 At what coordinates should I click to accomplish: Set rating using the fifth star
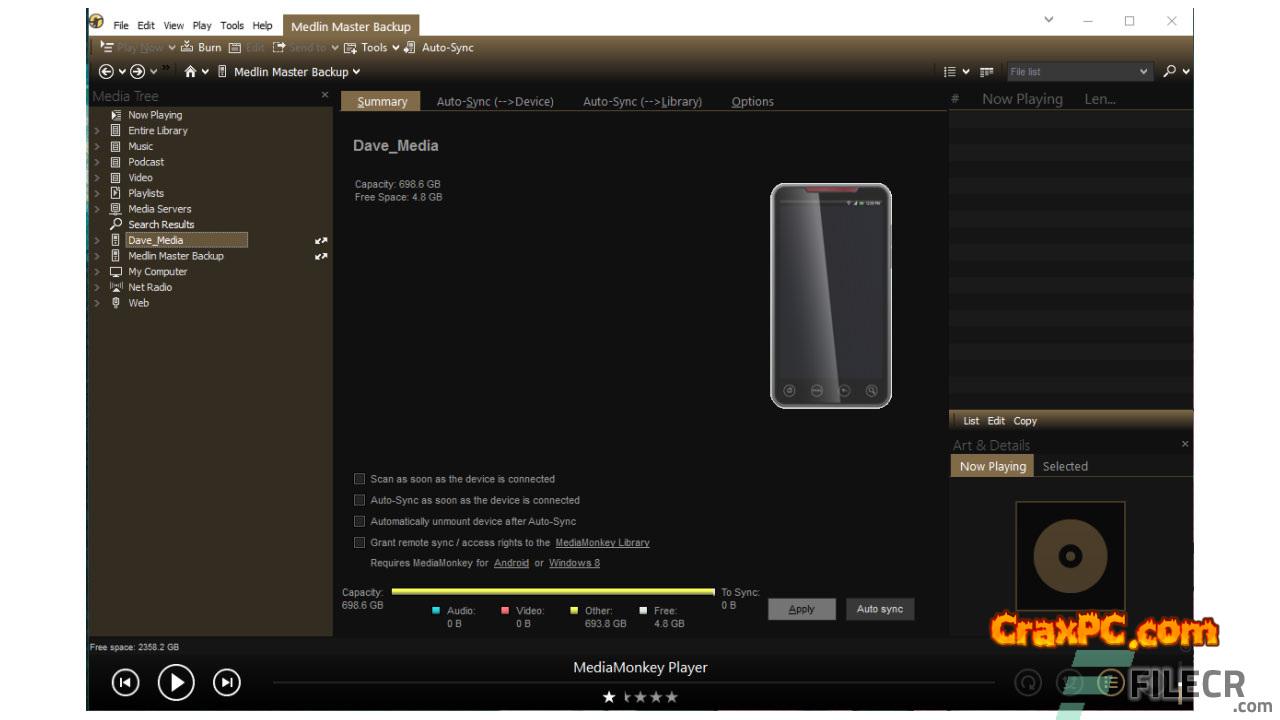[672, 697]
